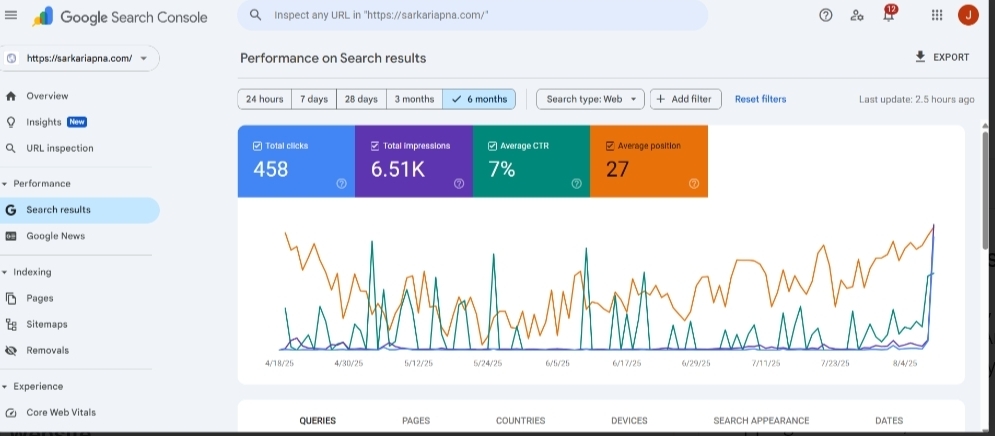
Task: Click help icon on Average position card
Action: coord(694,183)
